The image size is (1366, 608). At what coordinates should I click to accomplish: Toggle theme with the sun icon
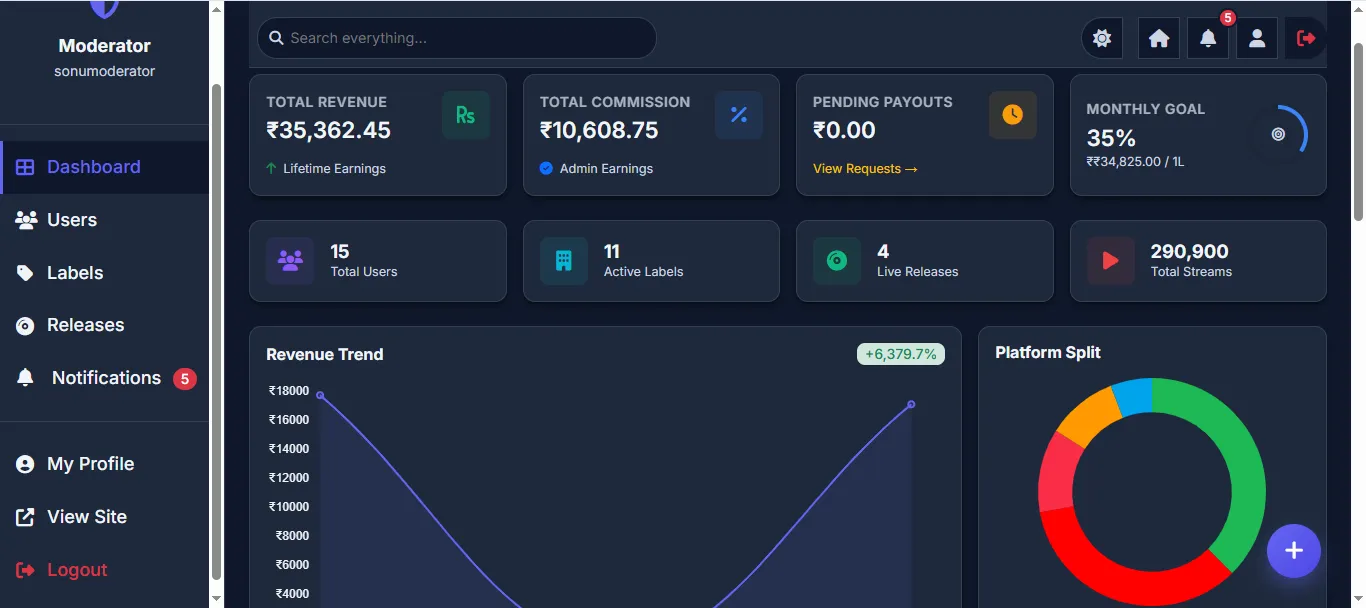pyautogui.click(x=1102, y=38)
